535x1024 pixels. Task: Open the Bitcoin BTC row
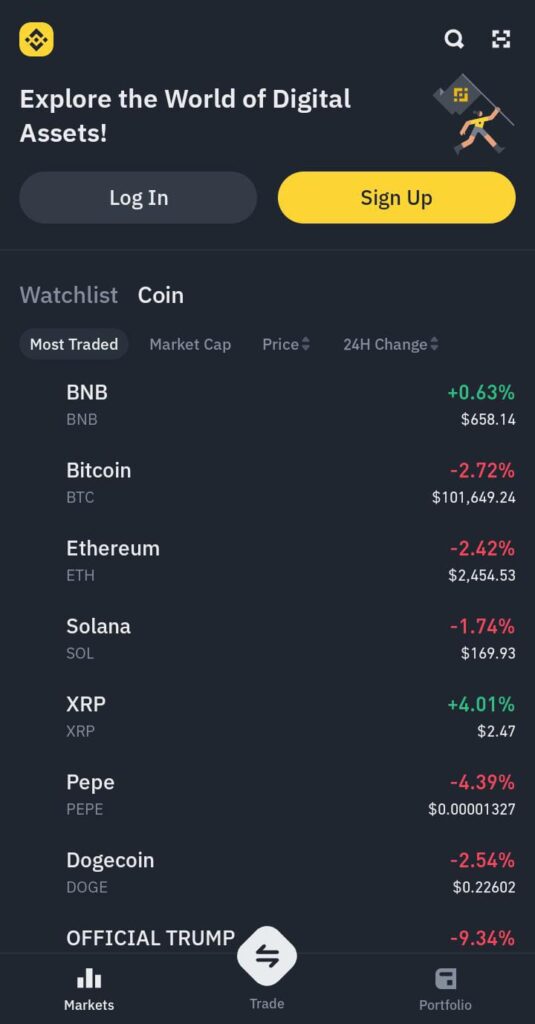pos(267,483)
